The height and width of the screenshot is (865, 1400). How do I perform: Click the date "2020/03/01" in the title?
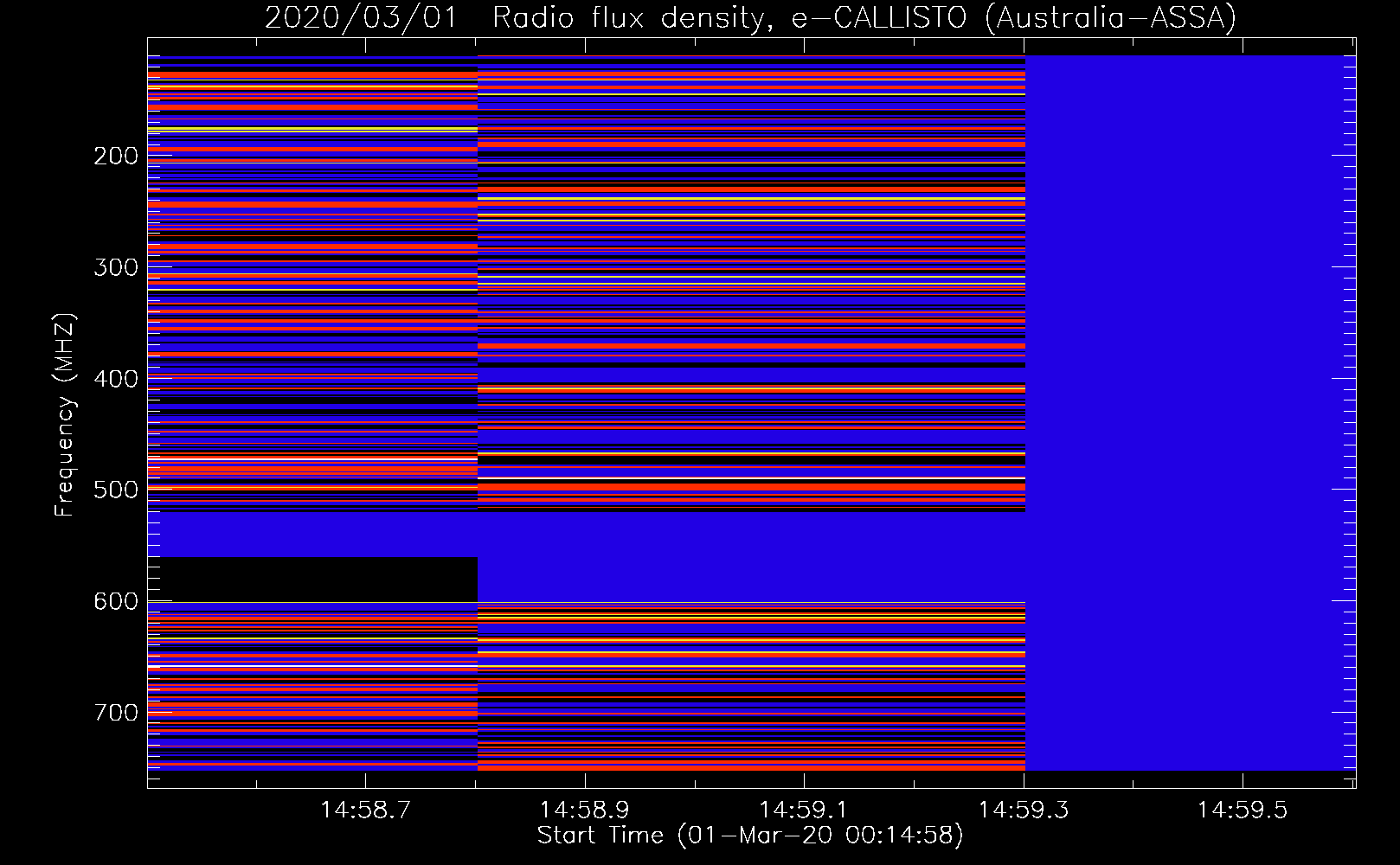[360, 17]
